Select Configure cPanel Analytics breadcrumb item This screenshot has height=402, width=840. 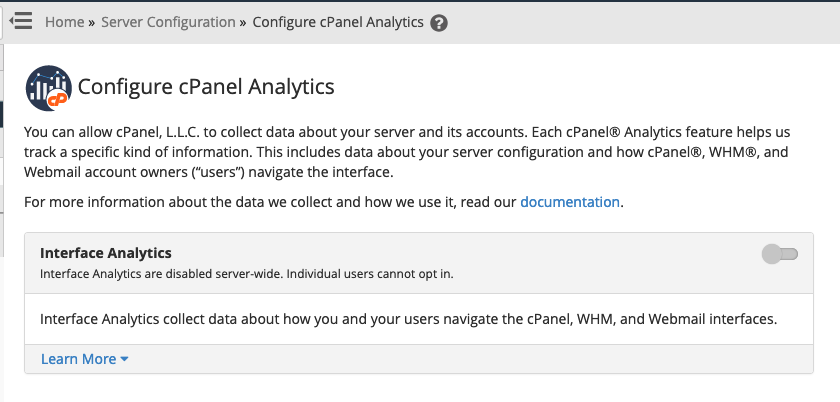338,21
